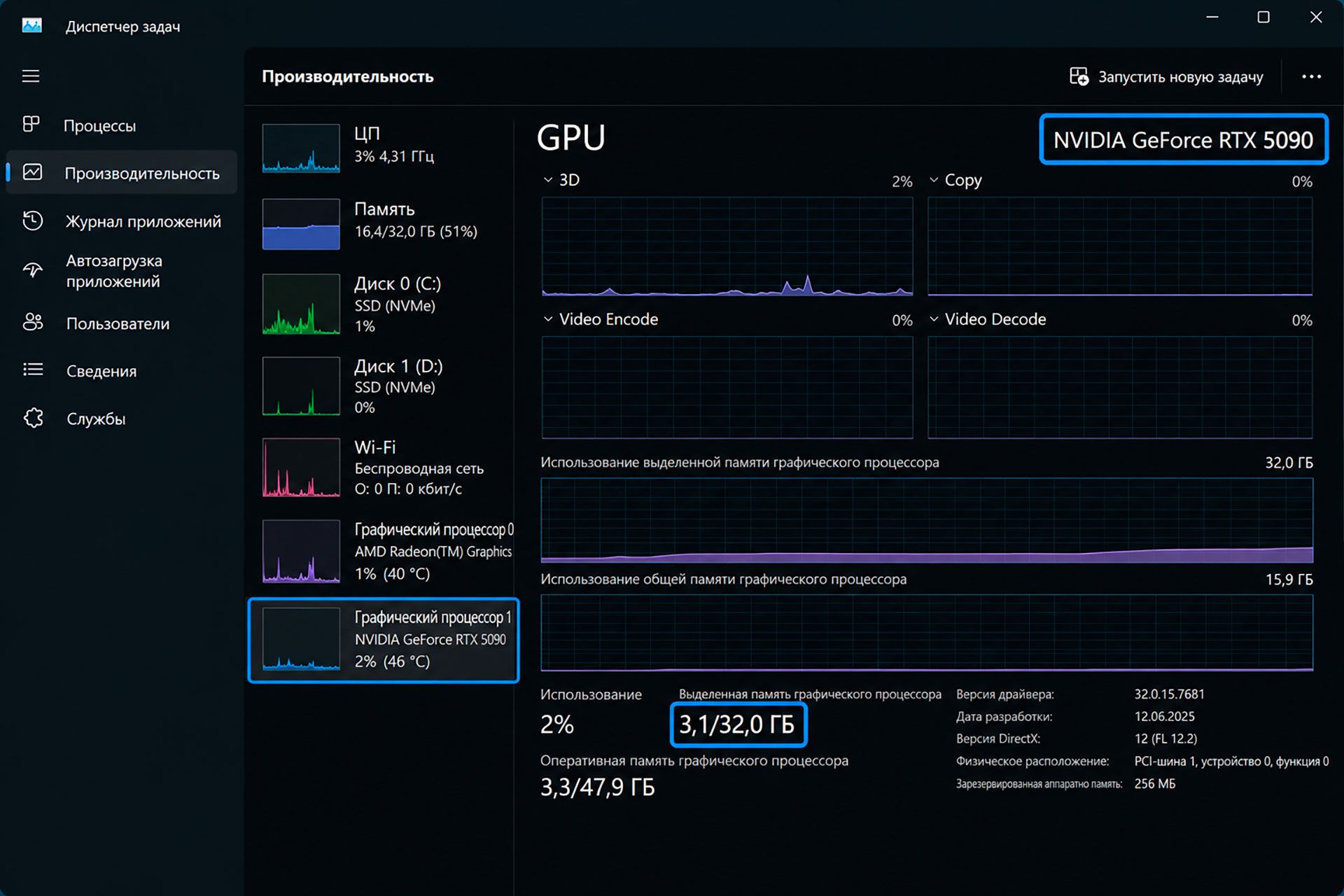Screen dimensions: 1344x896
Task: Open the Журнал приложений tab
Action: 143,221
